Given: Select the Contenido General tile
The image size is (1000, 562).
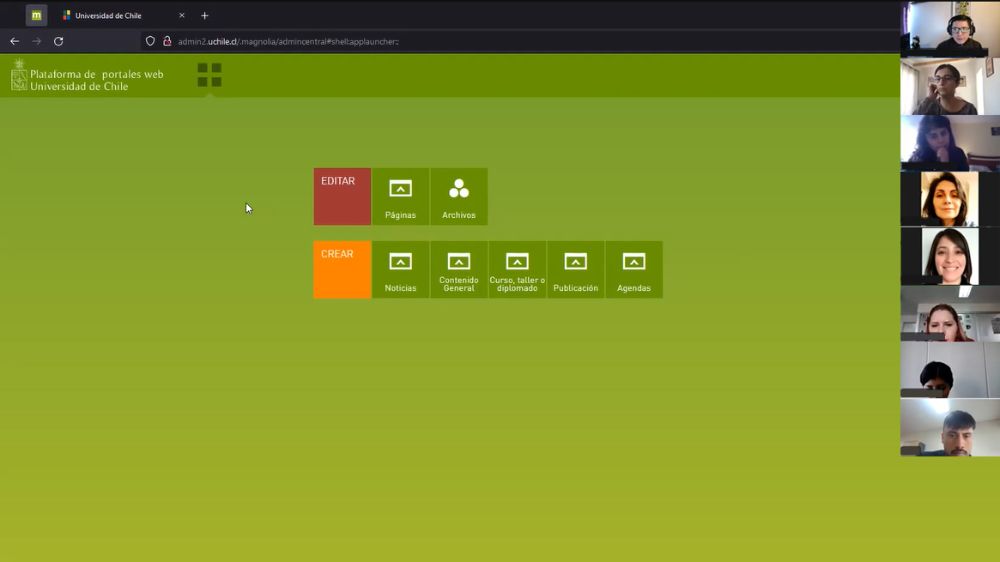Looking at the screenshot, I should click(459, 269).
